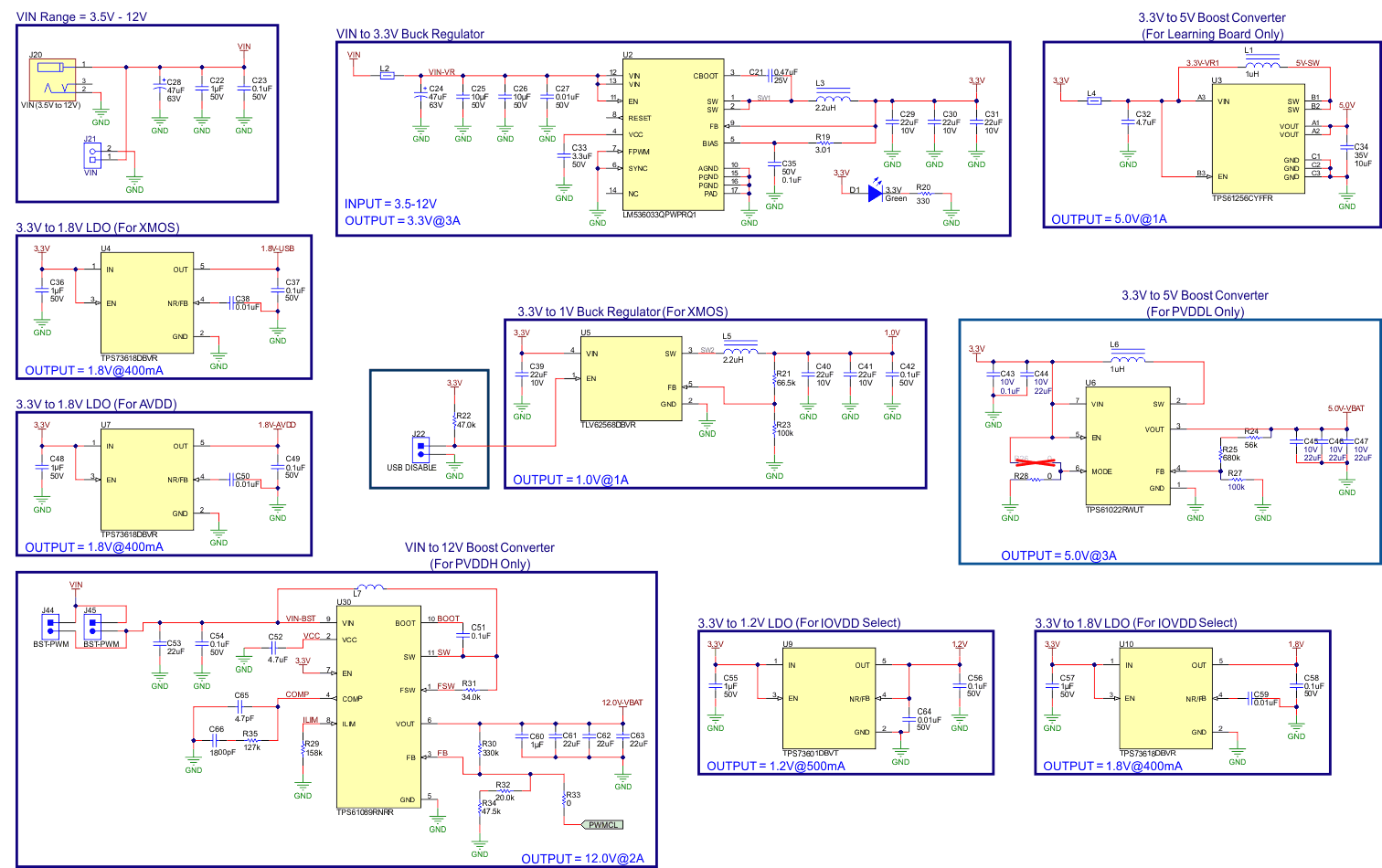
Task: Click '3.3V to 1.8V LDO (For AVDD)' heading
Action: 96,404
